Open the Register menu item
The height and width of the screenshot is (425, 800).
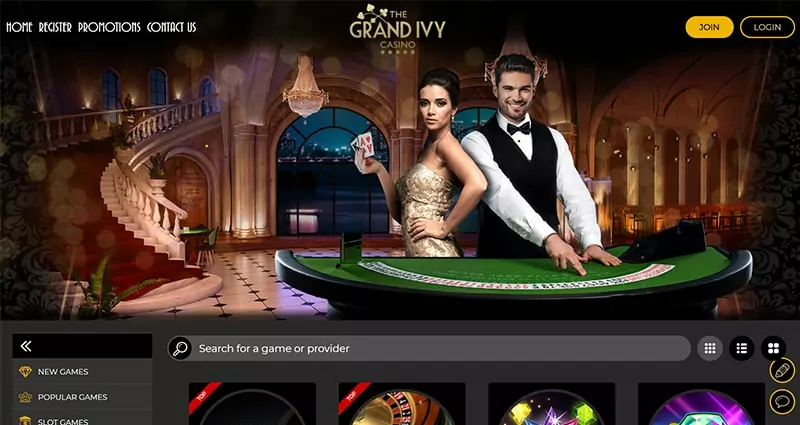tap(55, 27)
